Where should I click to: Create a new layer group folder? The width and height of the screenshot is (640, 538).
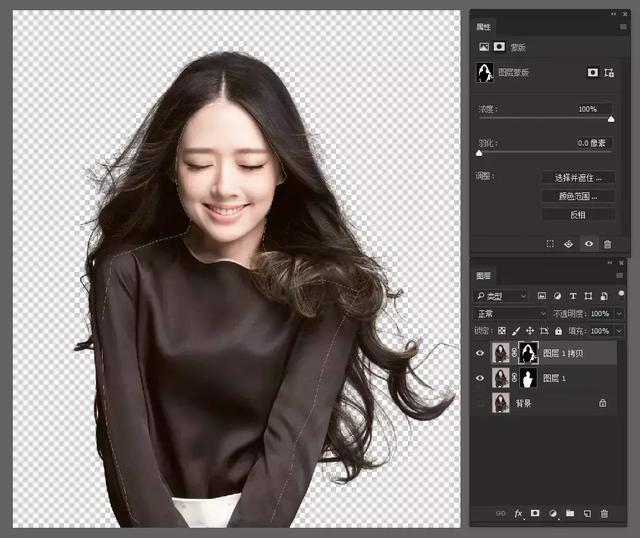[570, 514]
